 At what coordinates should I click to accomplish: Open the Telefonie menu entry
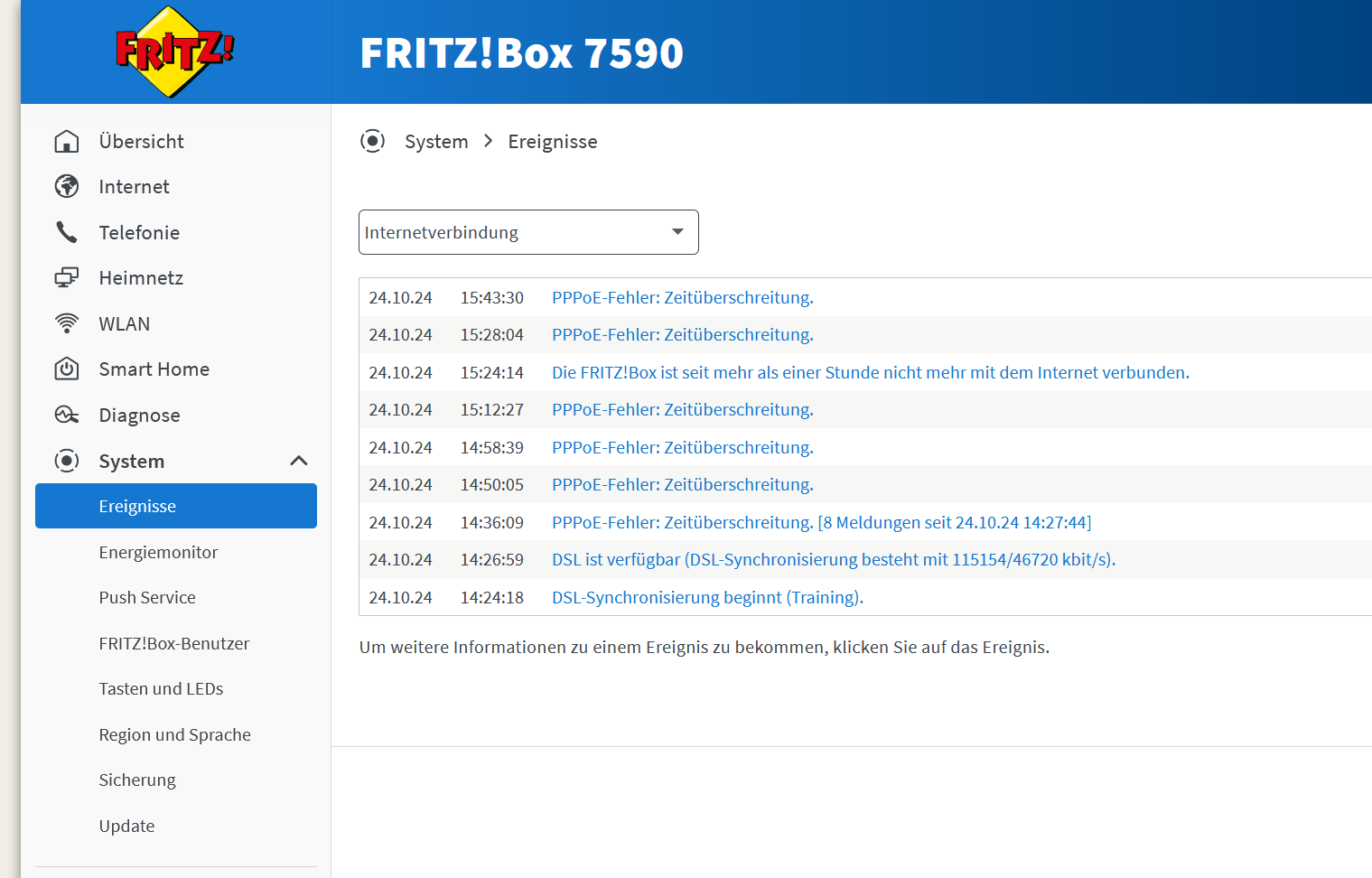click(x=139, y=233)
